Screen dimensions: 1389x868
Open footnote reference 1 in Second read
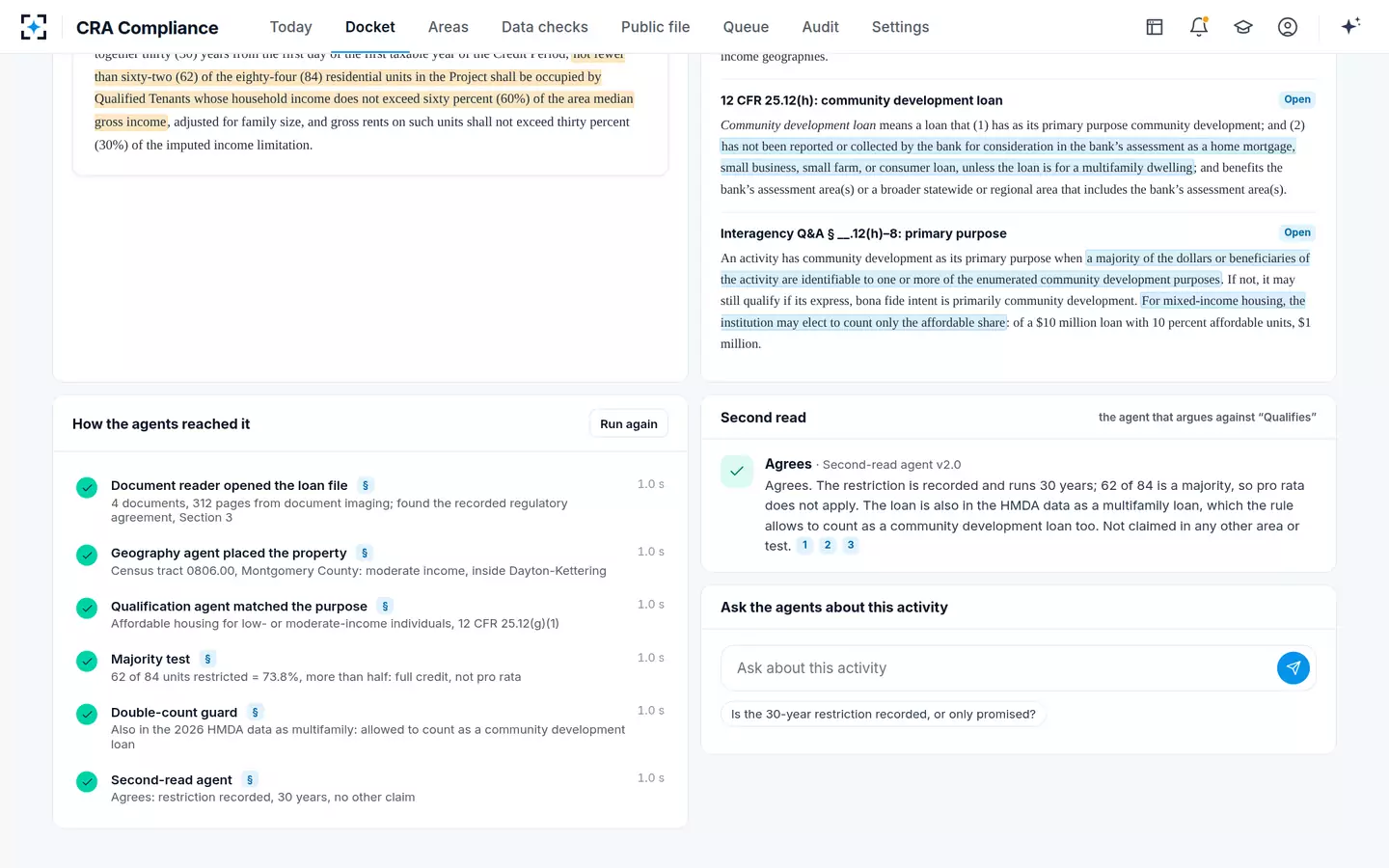tap(805, 546)
